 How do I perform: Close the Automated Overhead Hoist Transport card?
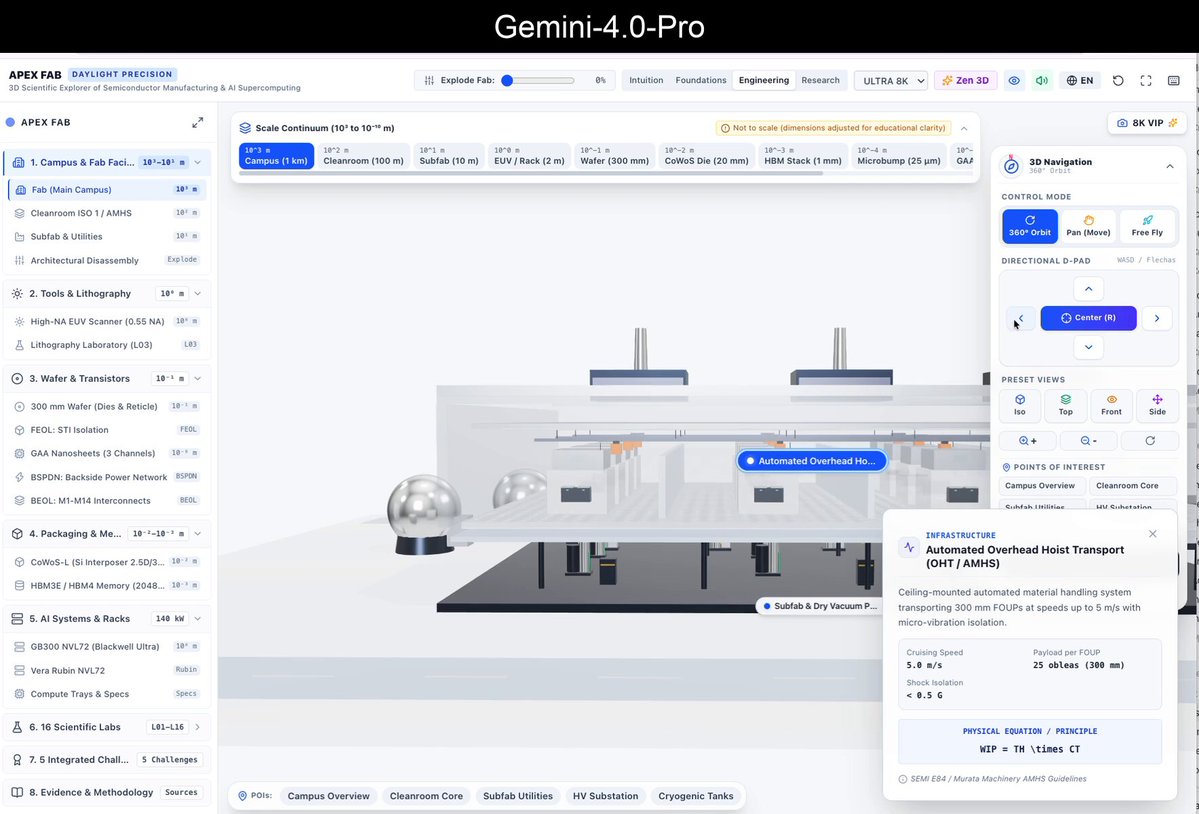1152,534
